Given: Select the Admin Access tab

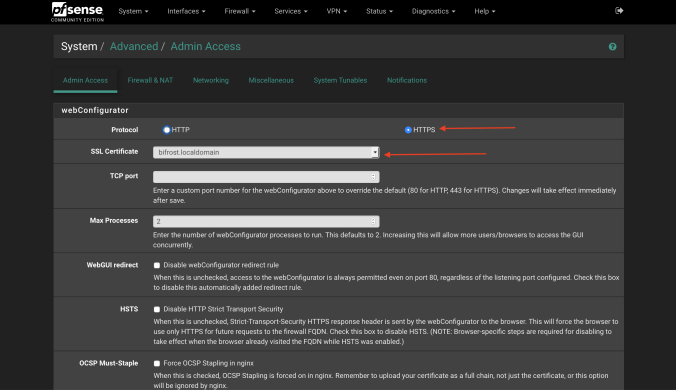Looking at the screenshot, I should pos(85,80).
